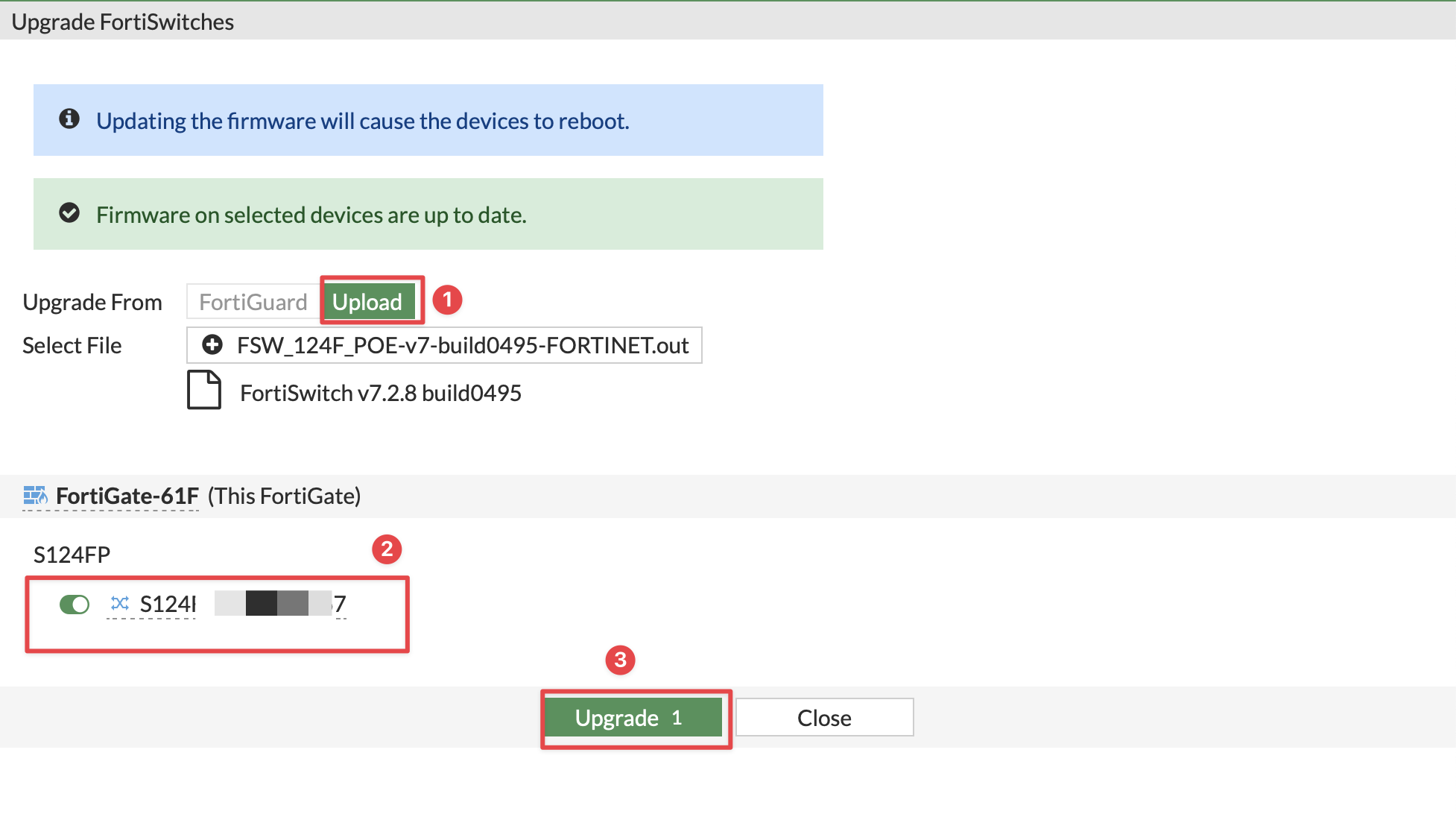1456x814 pixels.
Task: Click FortiSwitch v7.2.8 build0495 text
Action: click(381, 393)
